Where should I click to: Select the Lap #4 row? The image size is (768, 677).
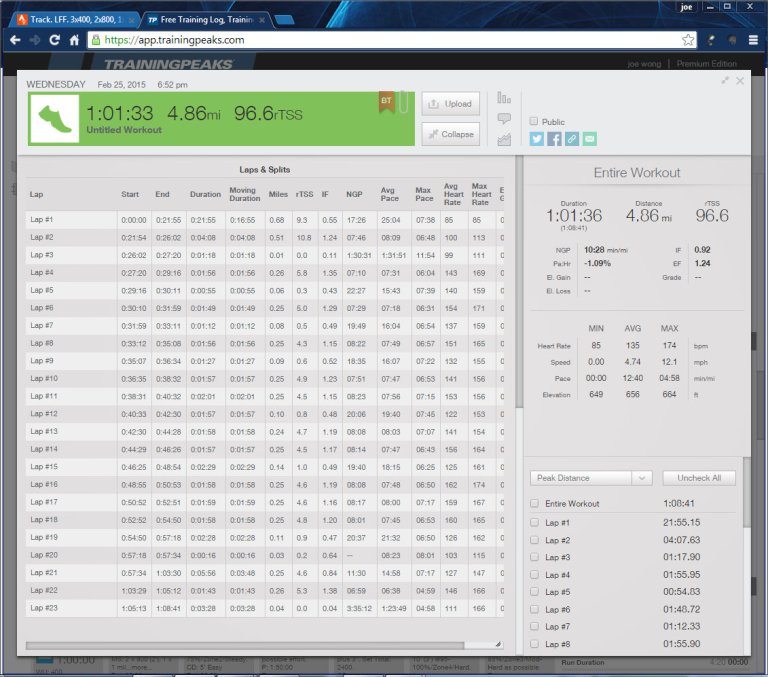[264, 273]
